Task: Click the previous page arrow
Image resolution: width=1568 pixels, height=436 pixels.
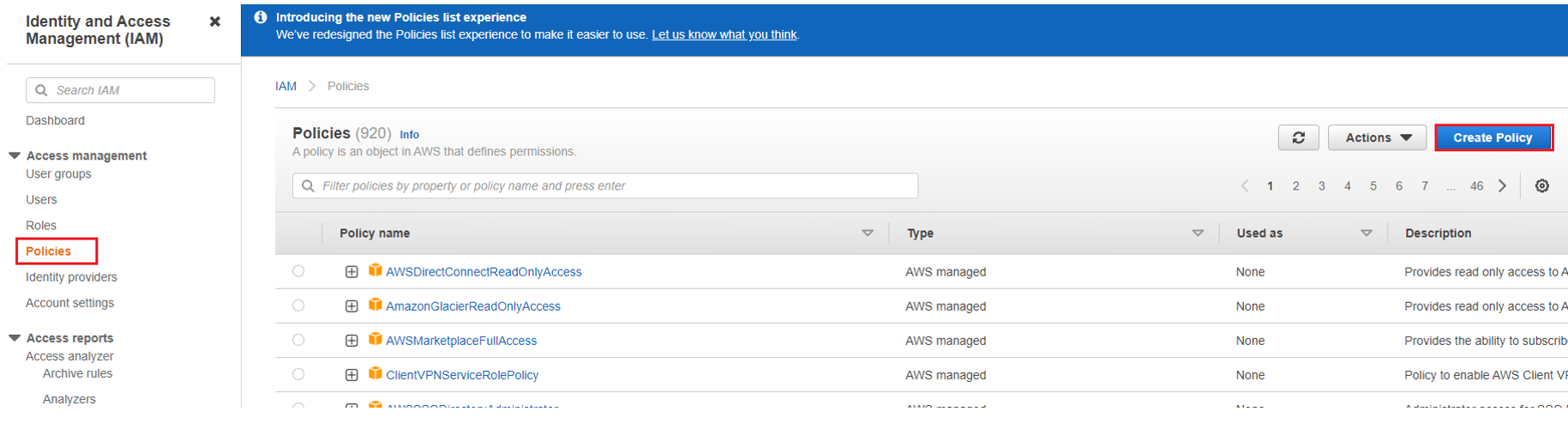Action: (x=1245, y=186)
